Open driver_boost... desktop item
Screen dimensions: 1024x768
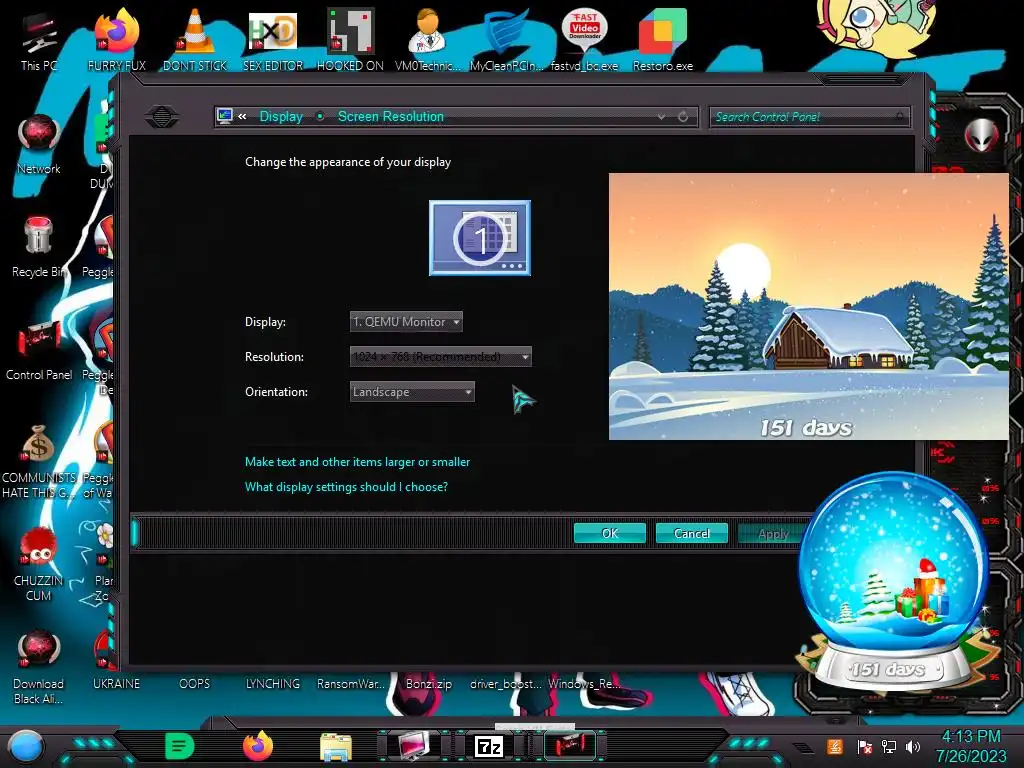[x=506, y=683]
